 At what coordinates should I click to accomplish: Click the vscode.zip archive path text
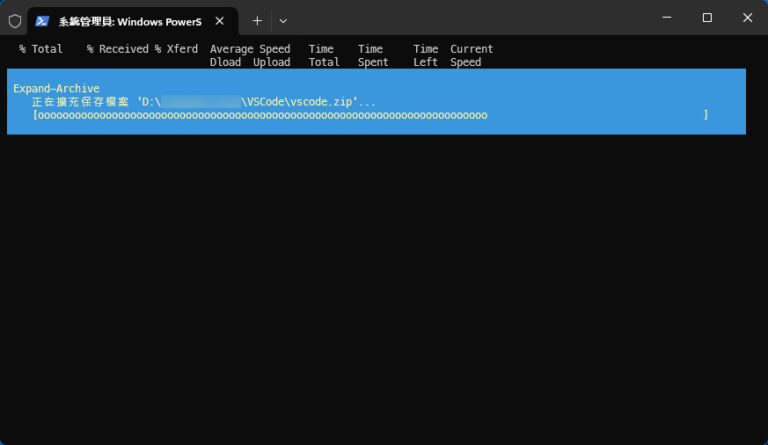pos(203,102)
